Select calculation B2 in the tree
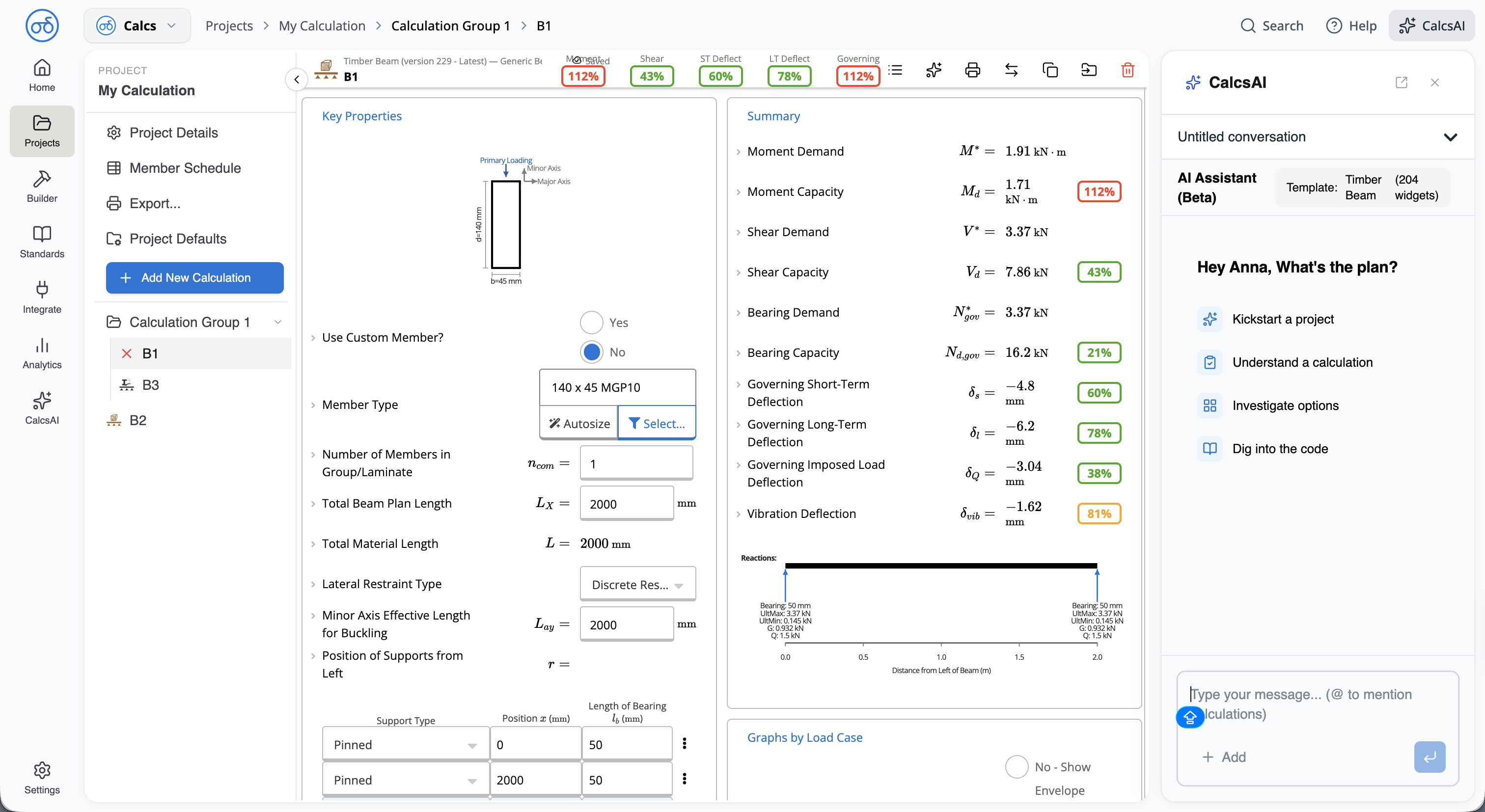Screen dimensions: 1485x812 [137, 420]
